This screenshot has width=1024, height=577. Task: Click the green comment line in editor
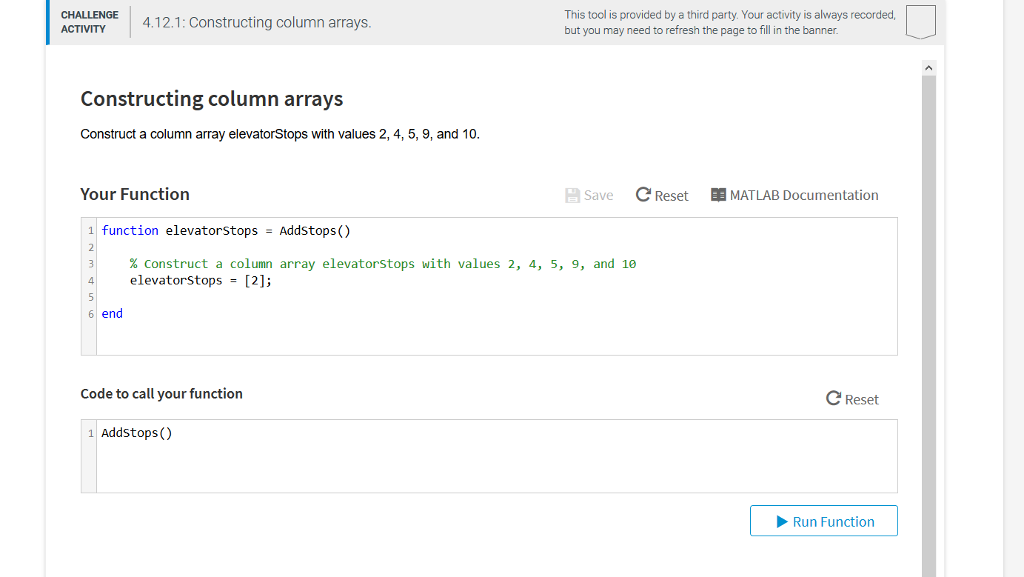(x=382, y=264)
